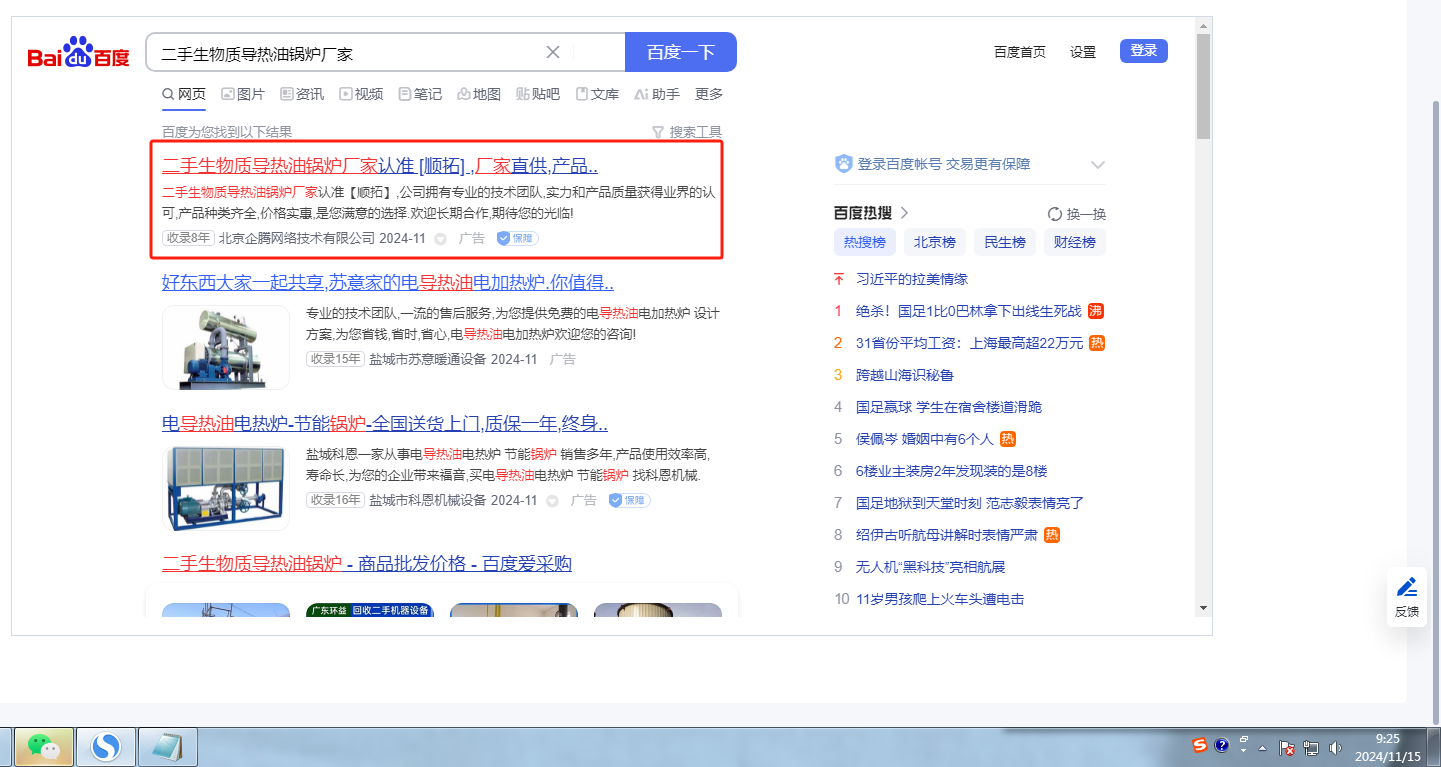Expand 百度热搜 with the arrow
The height and width of the screenshot is (767, 1441).
coord(904,213)
